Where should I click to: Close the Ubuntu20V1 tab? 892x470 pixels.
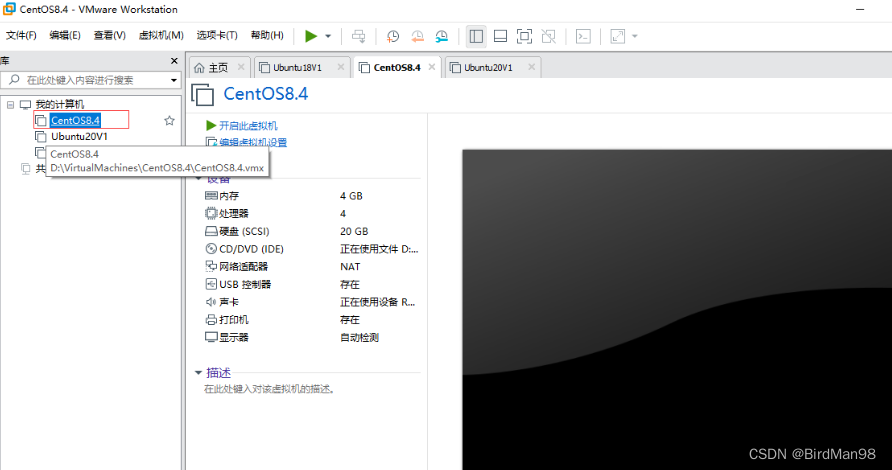531,67
